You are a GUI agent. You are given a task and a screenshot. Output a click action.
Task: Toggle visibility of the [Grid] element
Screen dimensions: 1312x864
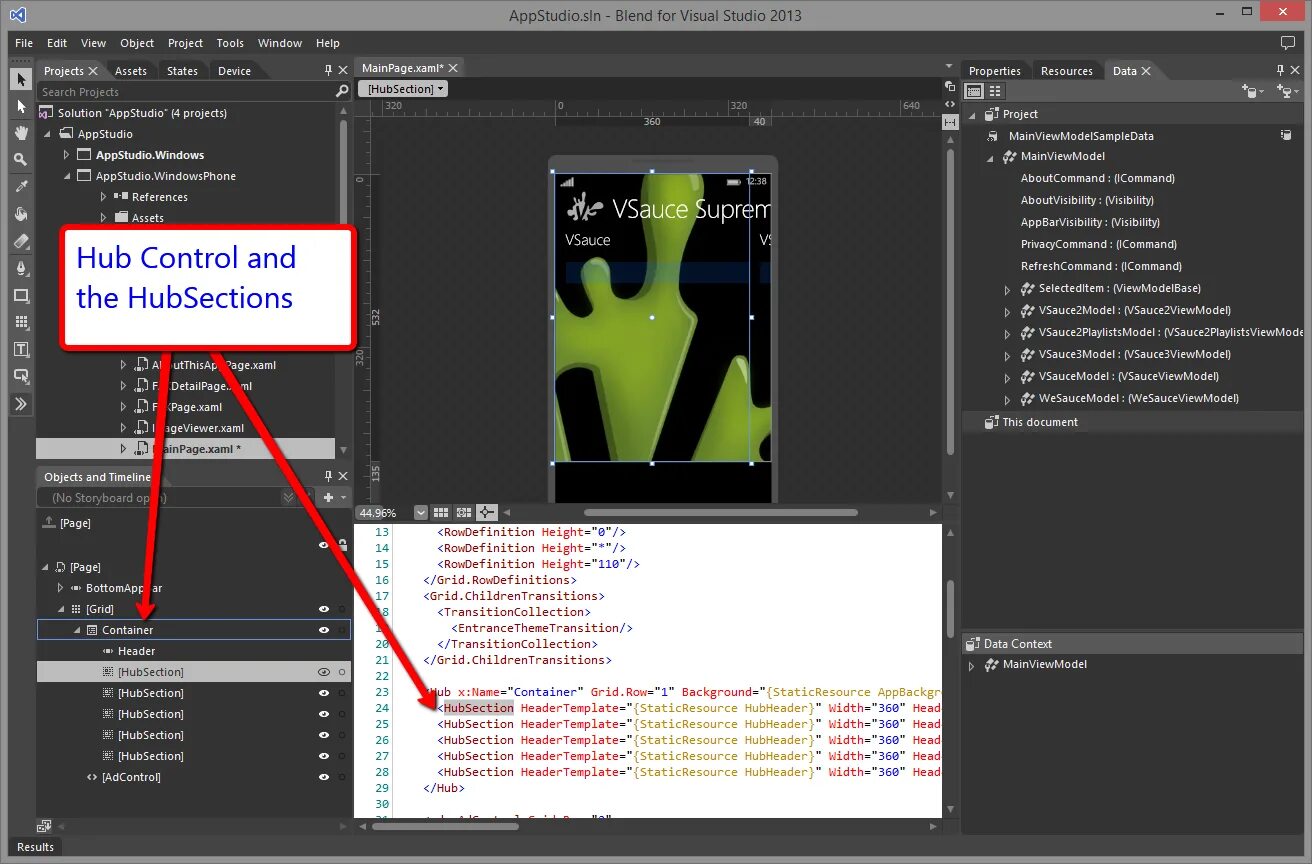tap(324, 609)
